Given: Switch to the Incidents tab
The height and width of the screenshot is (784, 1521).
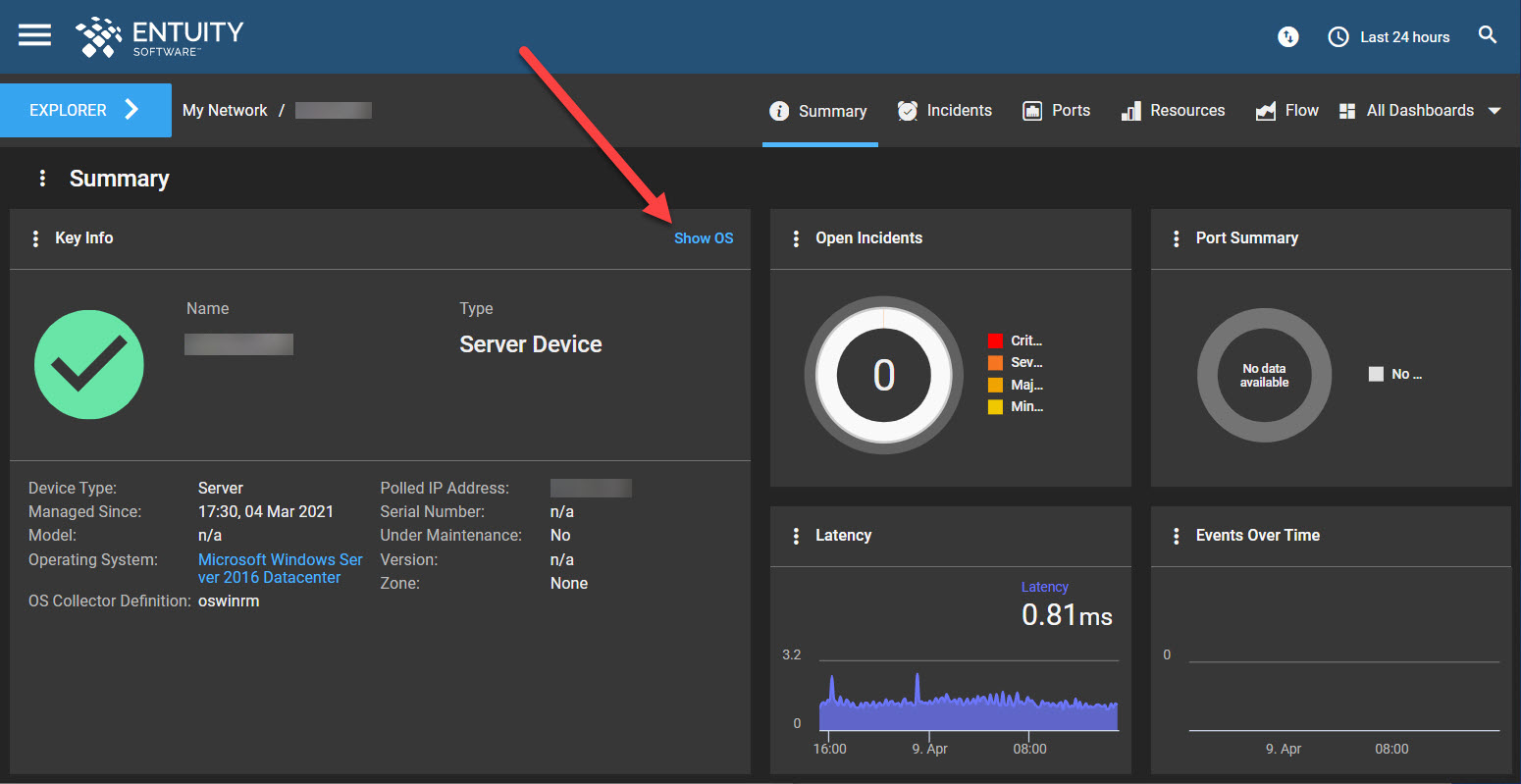Looking at the screenshot, I should [x=945, y=111].
